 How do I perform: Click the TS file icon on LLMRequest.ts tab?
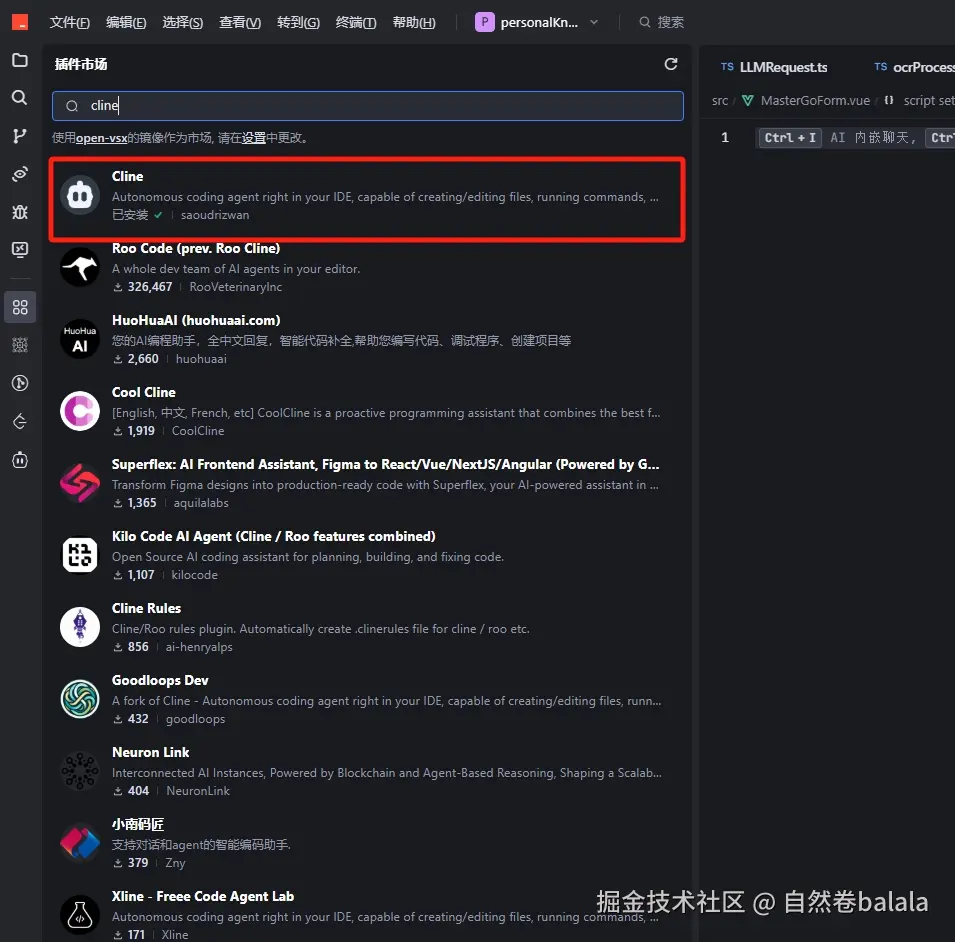(x=725, y=67)
